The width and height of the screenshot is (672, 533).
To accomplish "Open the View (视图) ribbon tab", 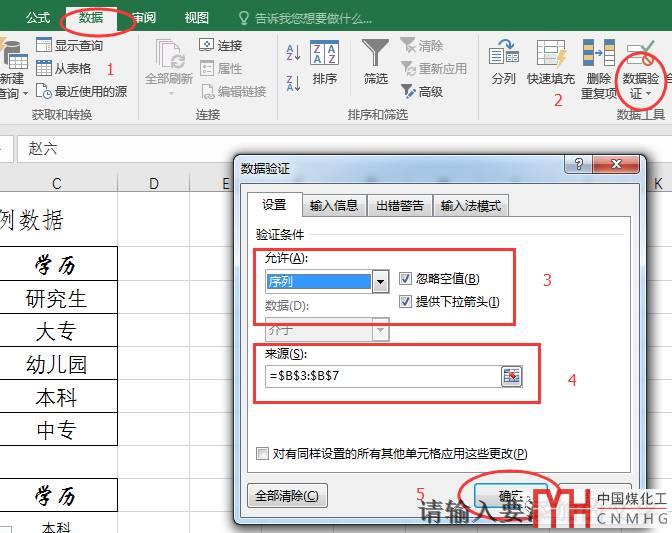I will (x=196, y=18).
